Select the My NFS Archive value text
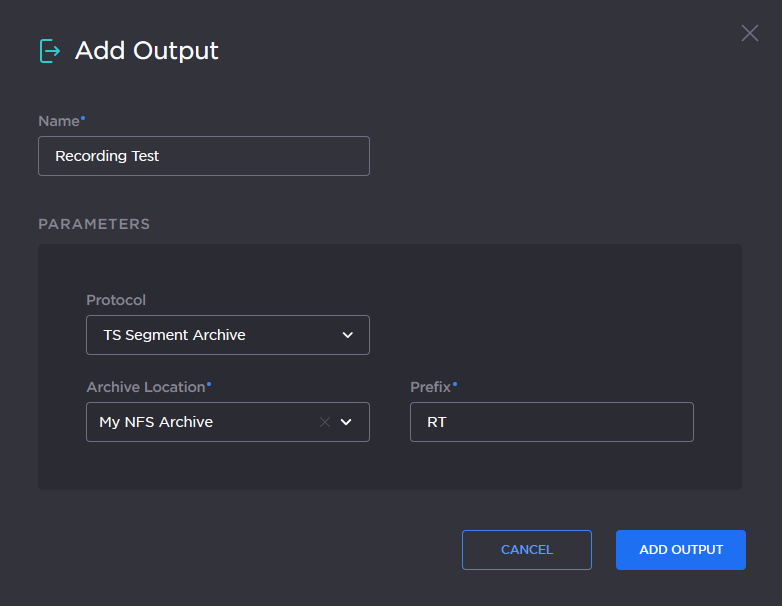782x606 pixels. click(x=156, y=422)
